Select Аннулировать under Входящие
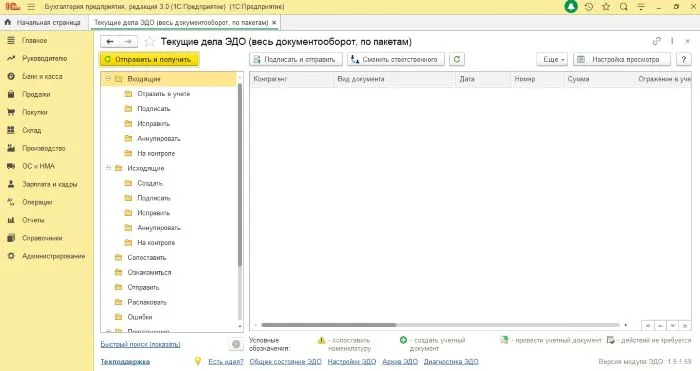The image size is (700, 371). click(x=158, y=138)
